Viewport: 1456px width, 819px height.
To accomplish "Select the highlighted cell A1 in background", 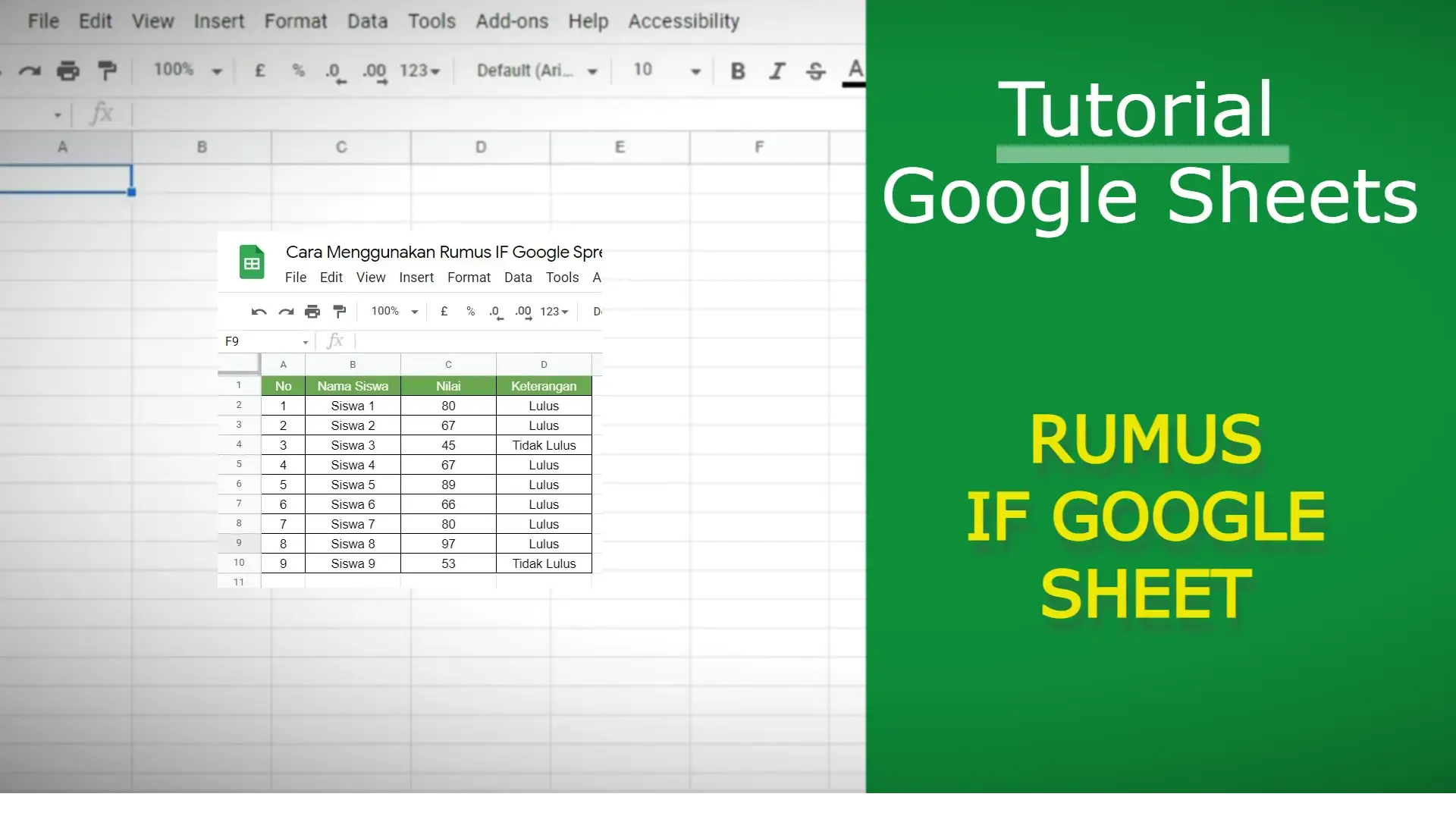I will (x=65, y=179).
